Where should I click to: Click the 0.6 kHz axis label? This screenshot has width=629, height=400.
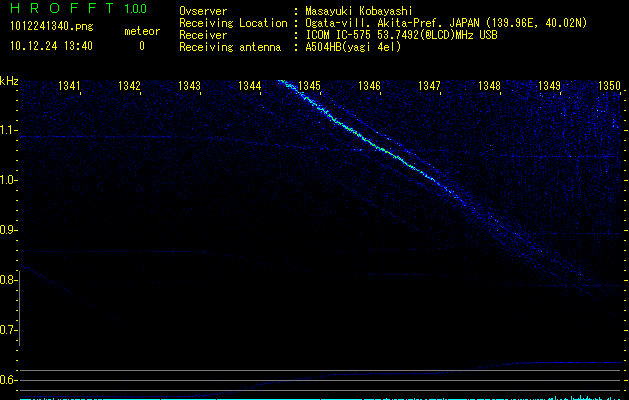9,380
